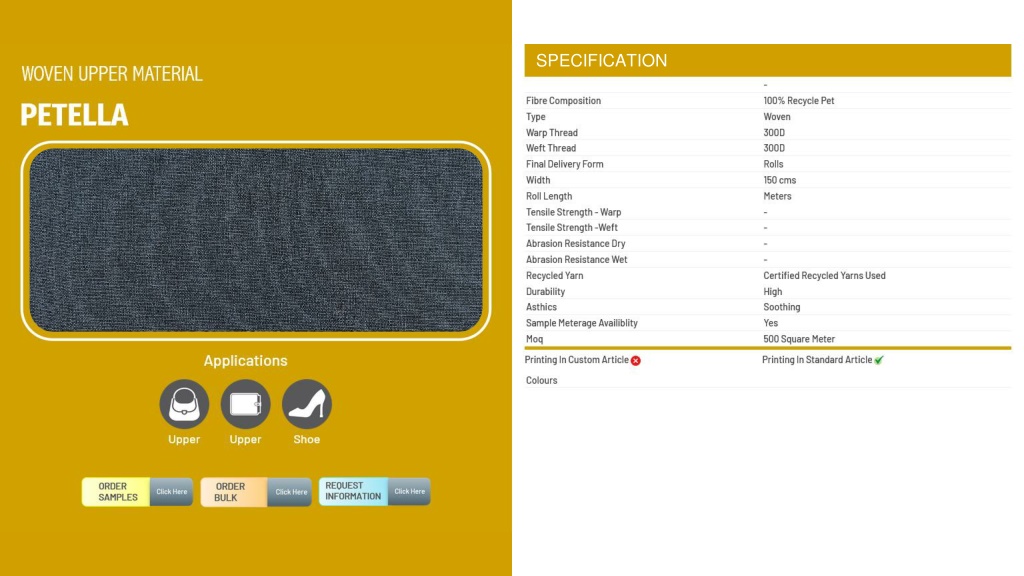Select the Fibre Composition row label

[563, 101]
